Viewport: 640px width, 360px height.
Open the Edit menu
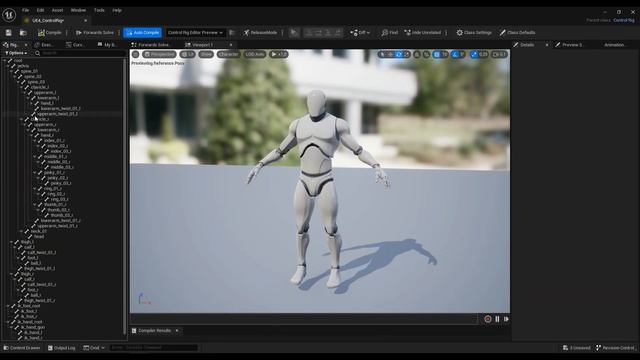pos(40,10)
